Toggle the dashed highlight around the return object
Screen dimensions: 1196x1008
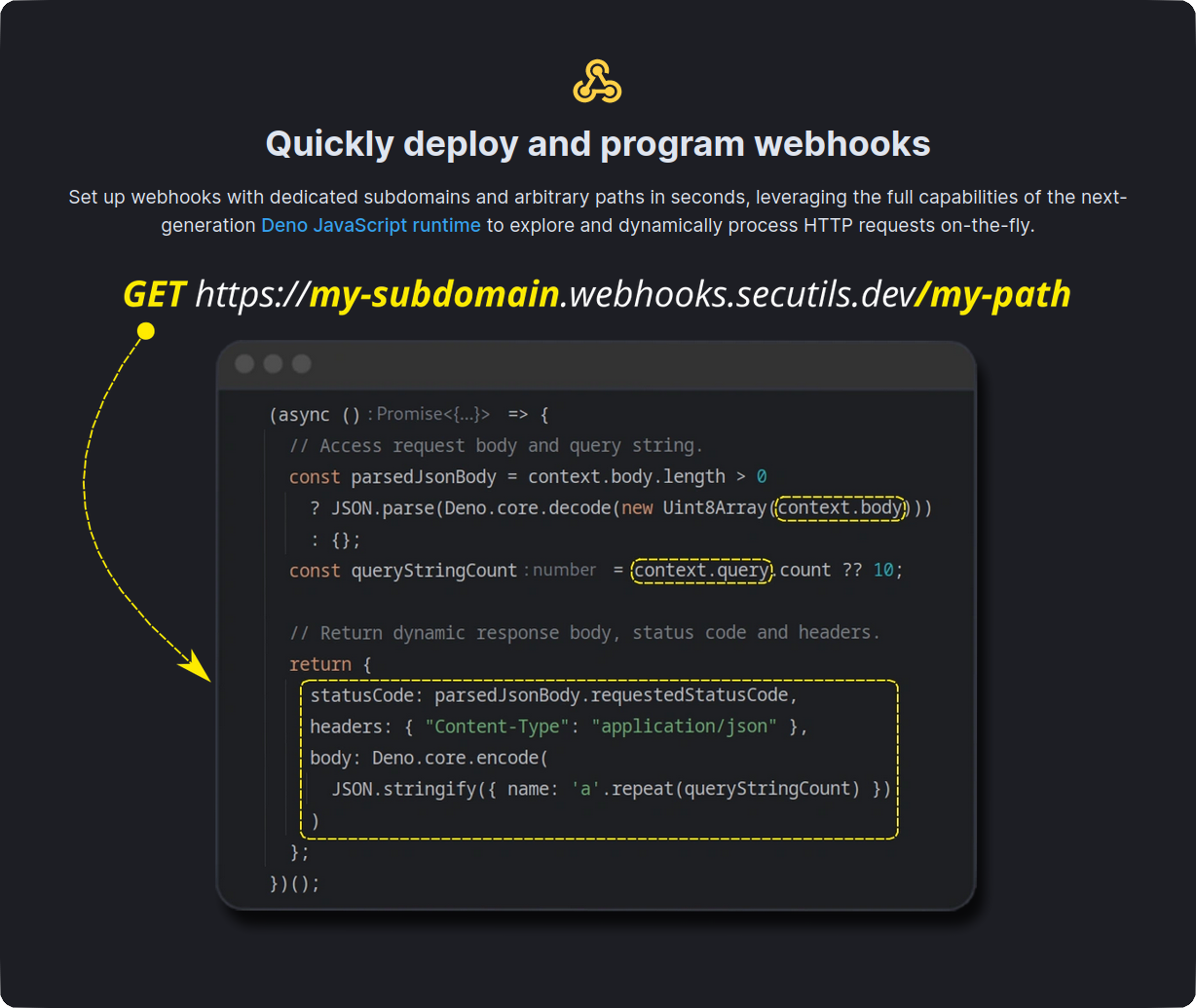599,760
